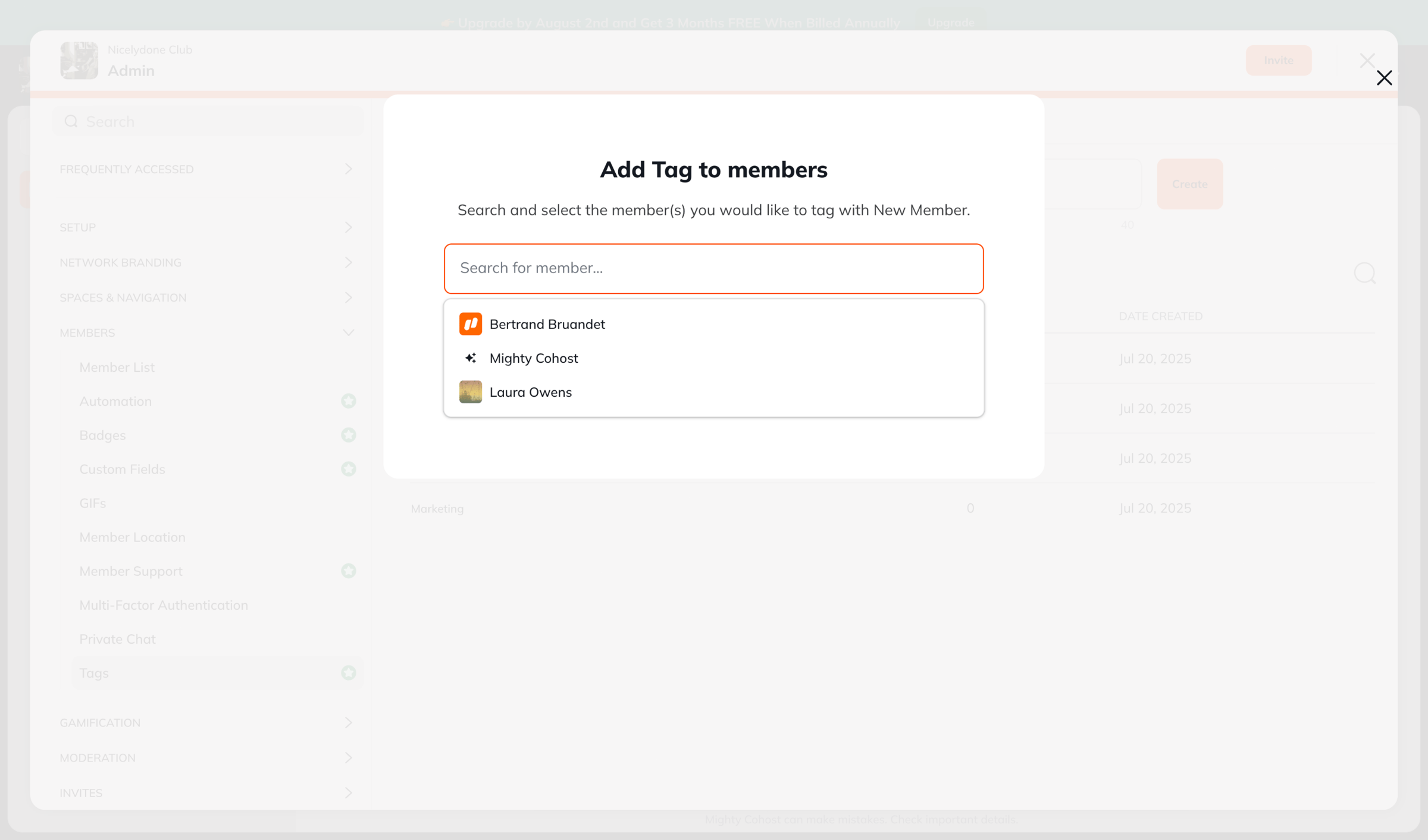Open Member List in sidebar
Viewport: 1428px width, 840px height.
pos(117,367)
